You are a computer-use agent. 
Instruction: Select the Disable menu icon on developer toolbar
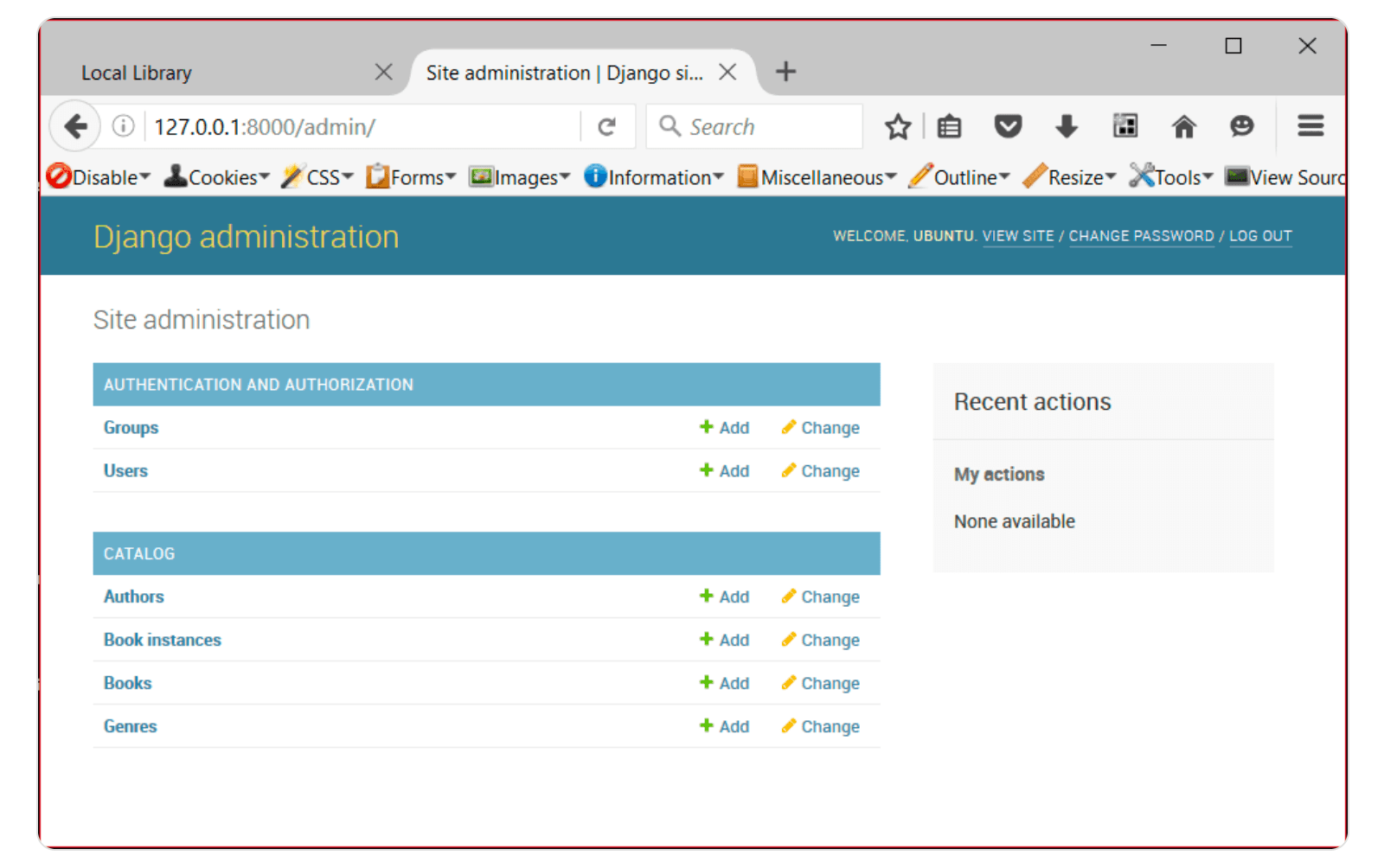click(57, 176)
